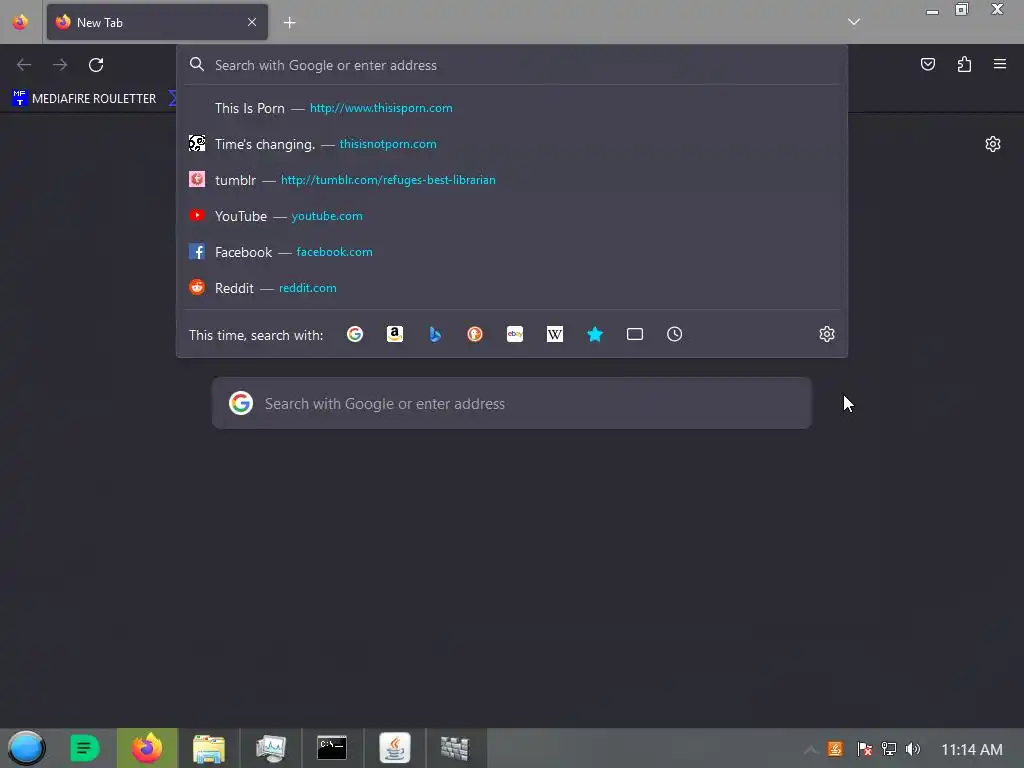Search this time with DuckDuckGo

pos(475,334)
